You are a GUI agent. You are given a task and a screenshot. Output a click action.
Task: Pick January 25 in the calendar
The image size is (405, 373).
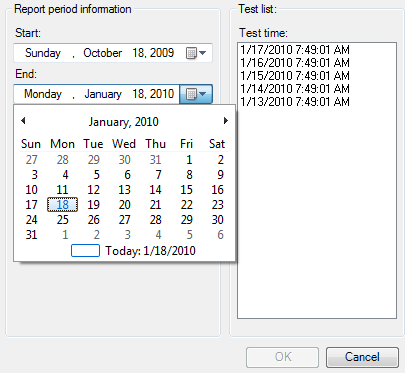62,220
